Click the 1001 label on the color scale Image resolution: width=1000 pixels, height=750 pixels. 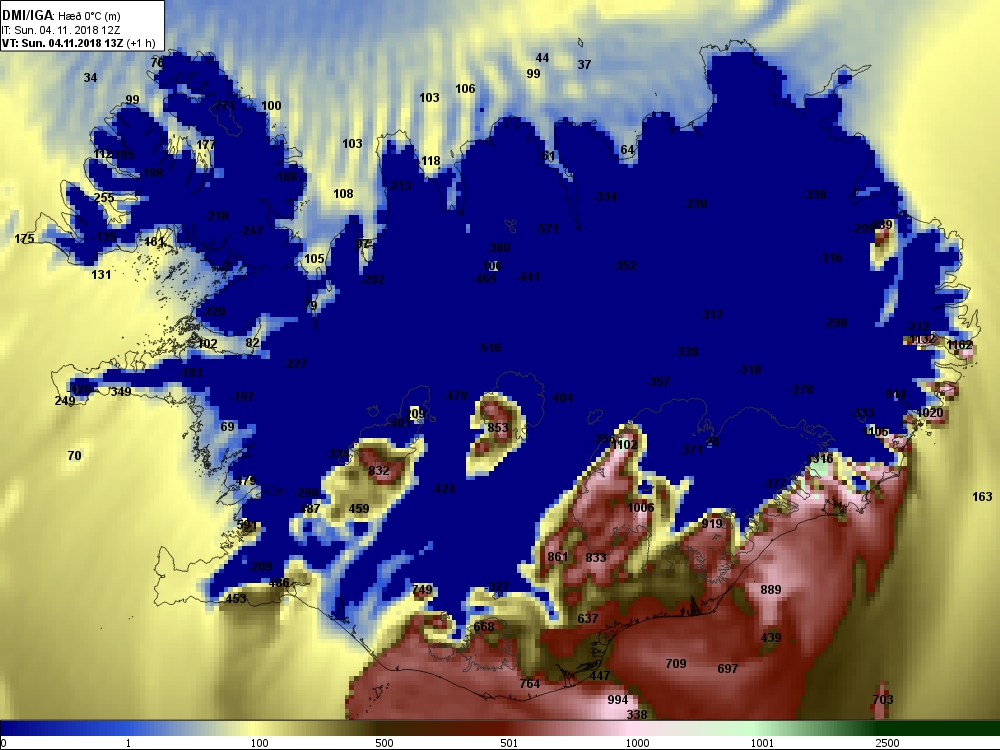pos(762,743)
